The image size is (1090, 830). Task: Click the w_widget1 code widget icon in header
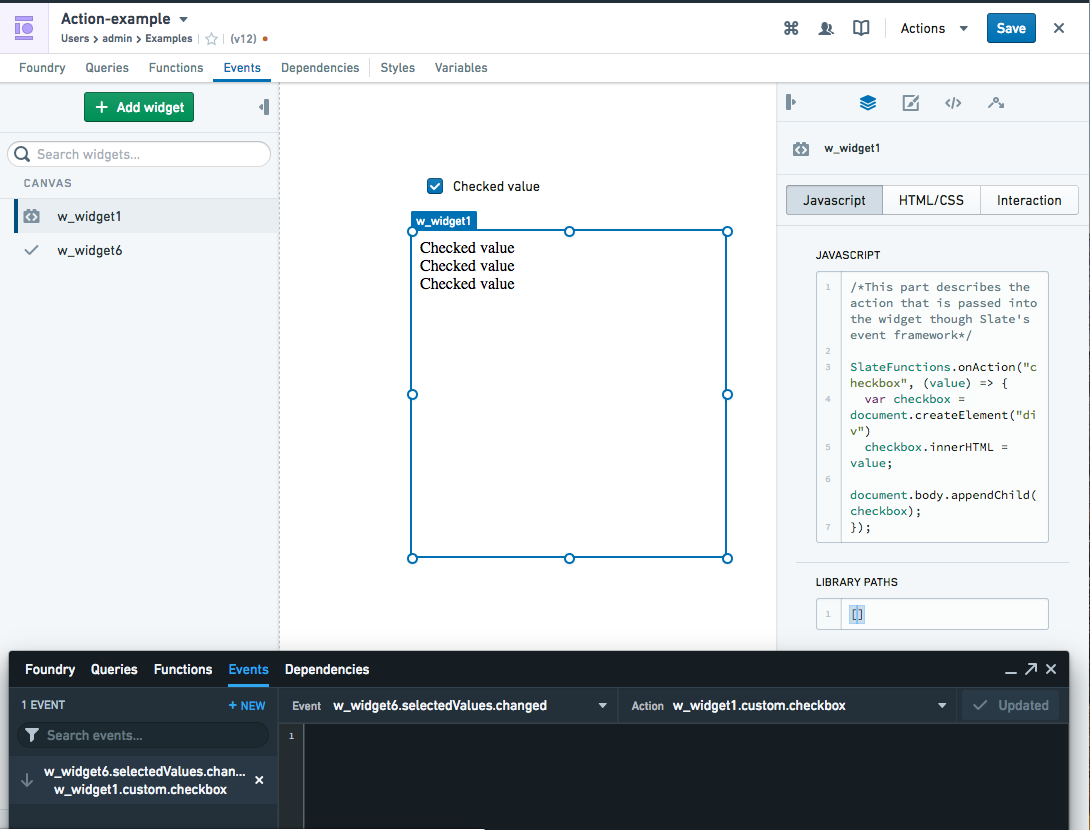pos(801,149)
